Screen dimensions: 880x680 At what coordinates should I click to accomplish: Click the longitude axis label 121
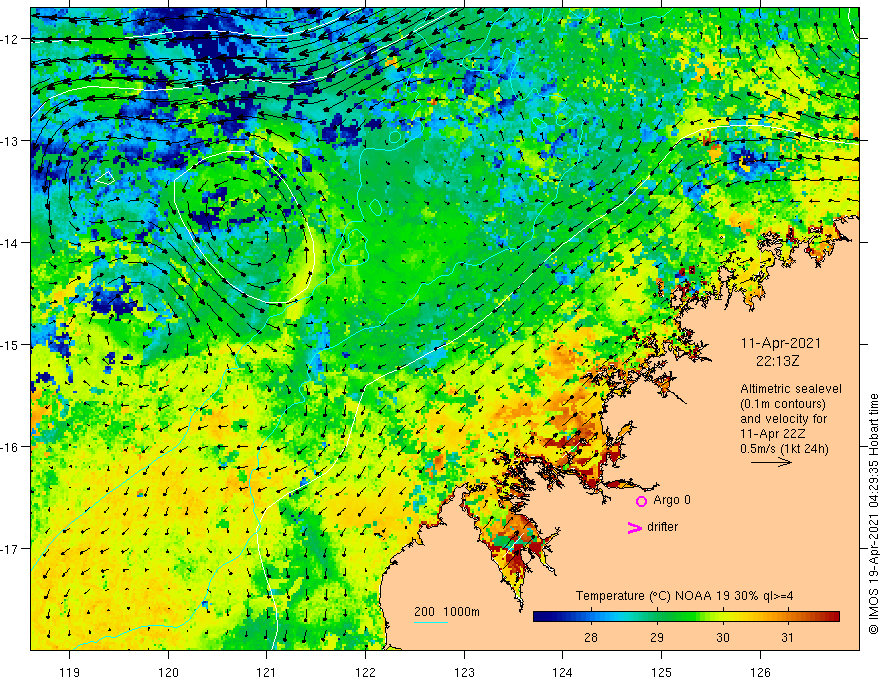pos(266,672)
